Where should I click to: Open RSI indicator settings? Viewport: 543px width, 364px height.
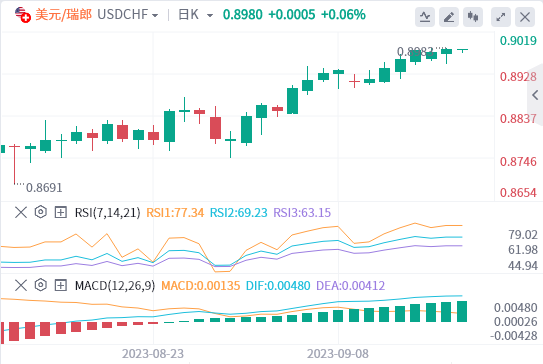[41, 212]
